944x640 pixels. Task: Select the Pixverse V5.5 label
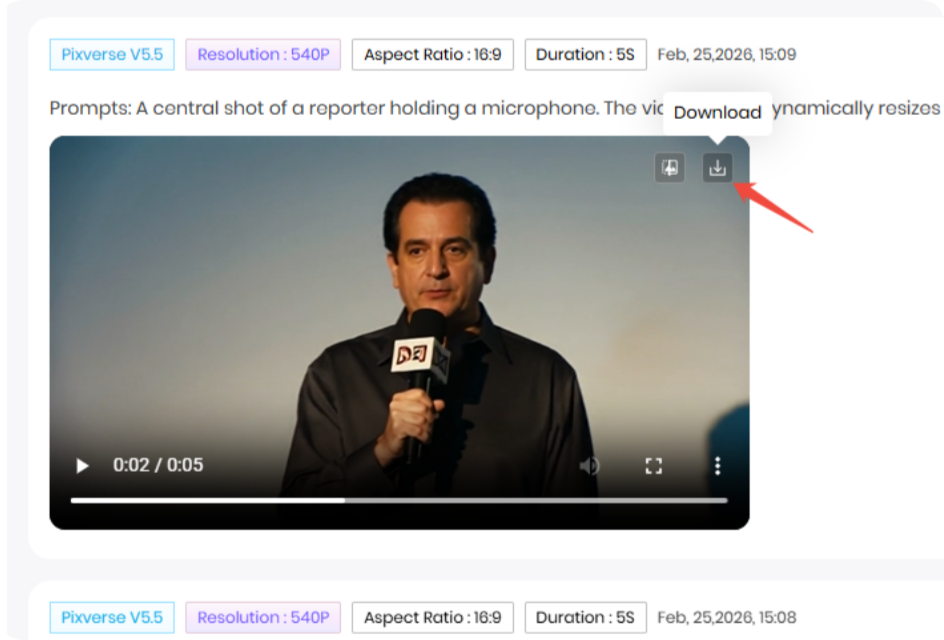[111, 54]
